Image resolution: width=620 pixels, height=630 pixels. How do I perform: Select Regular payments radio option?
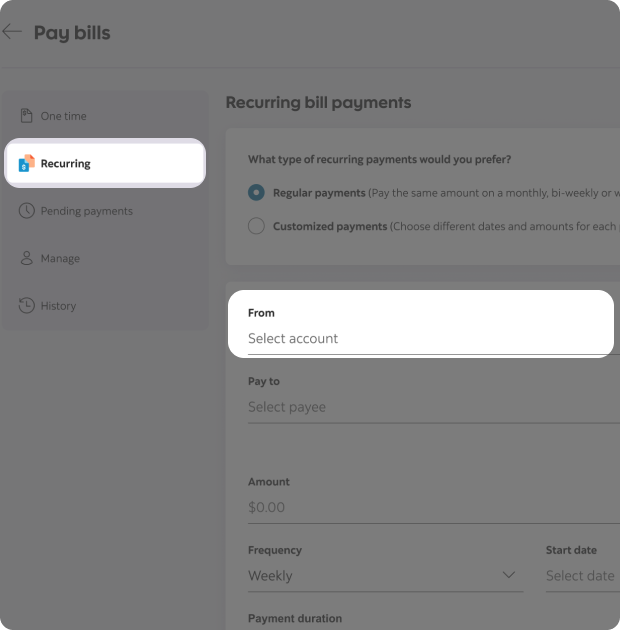[x=257, y=193]
